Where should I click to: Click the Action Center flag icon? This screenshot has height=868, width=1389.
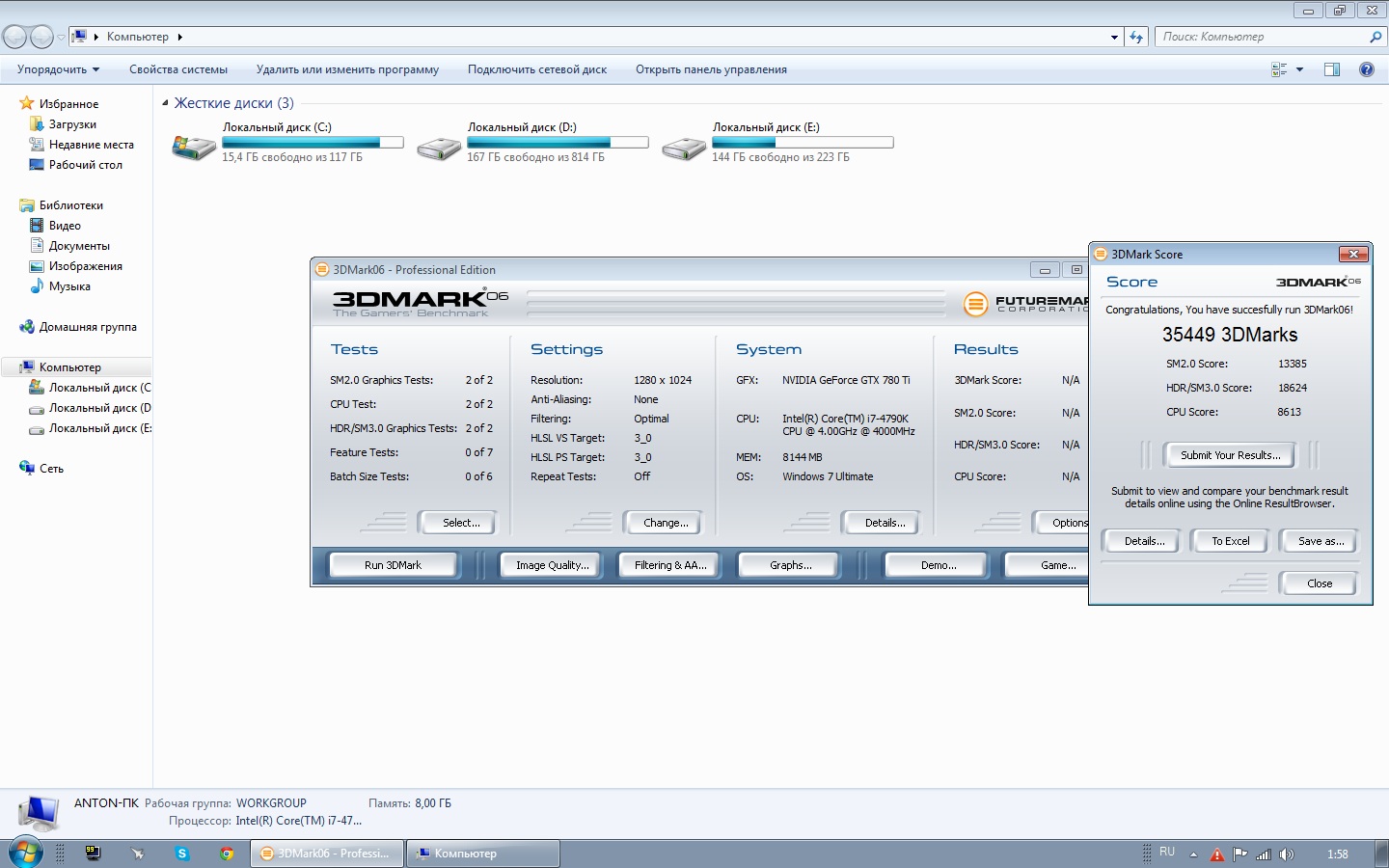click(1240, 854)
